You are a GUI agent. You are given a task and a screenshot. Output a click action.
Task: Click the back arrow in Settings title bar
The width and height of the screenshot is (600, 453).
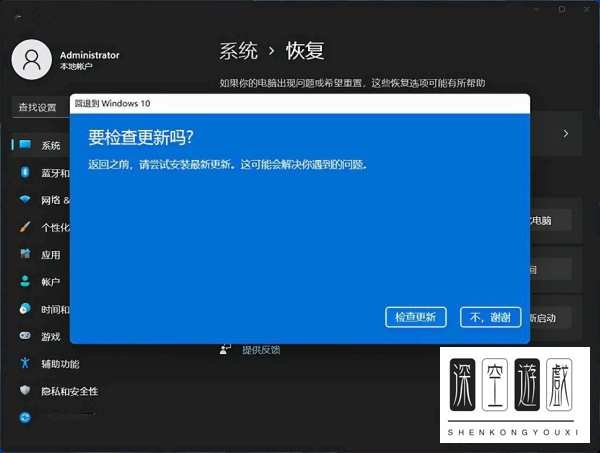click(18, 17)
